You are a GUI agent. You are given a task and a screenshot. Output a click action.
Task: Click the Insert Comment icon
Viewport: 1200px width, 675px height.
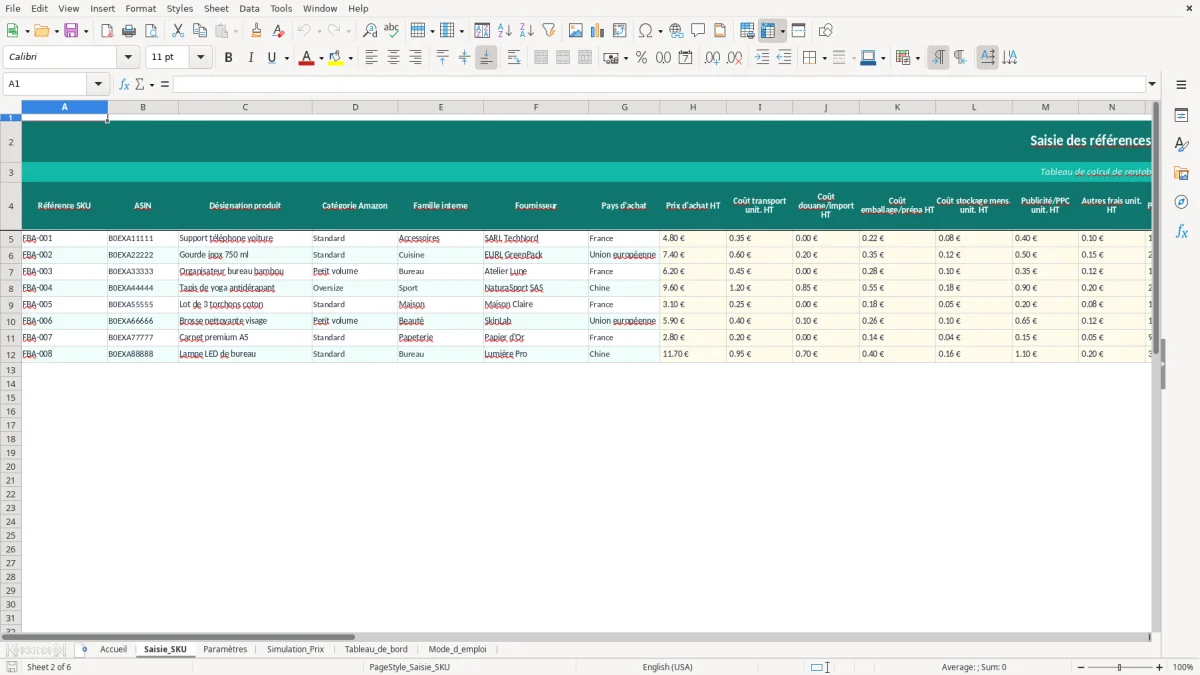698,31
